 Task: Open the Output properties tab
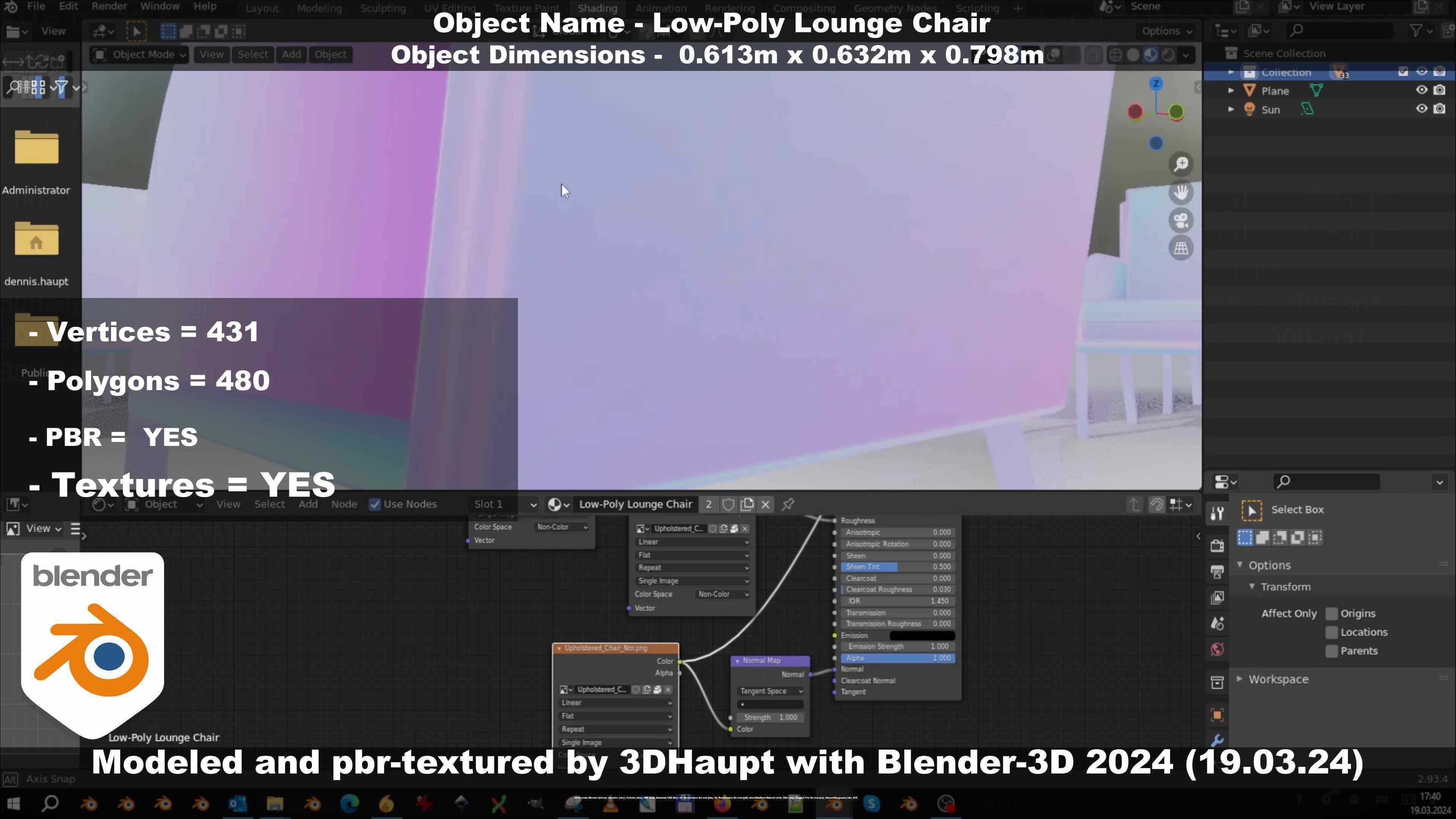pos(1217,572)
